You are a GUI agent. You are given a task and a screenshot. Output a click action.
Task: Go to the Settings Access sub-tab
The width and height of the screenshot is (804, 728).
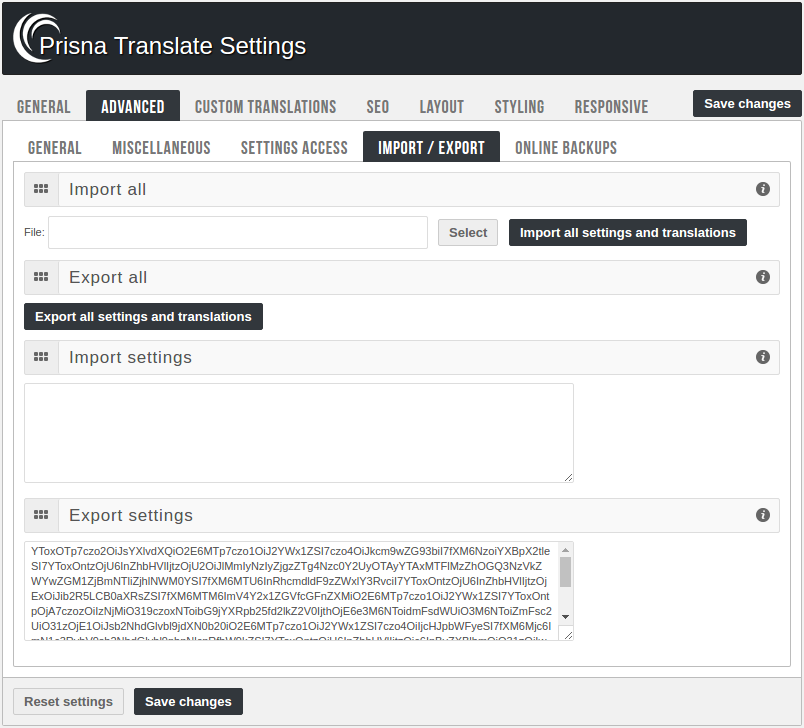click(x=294, y=148)
